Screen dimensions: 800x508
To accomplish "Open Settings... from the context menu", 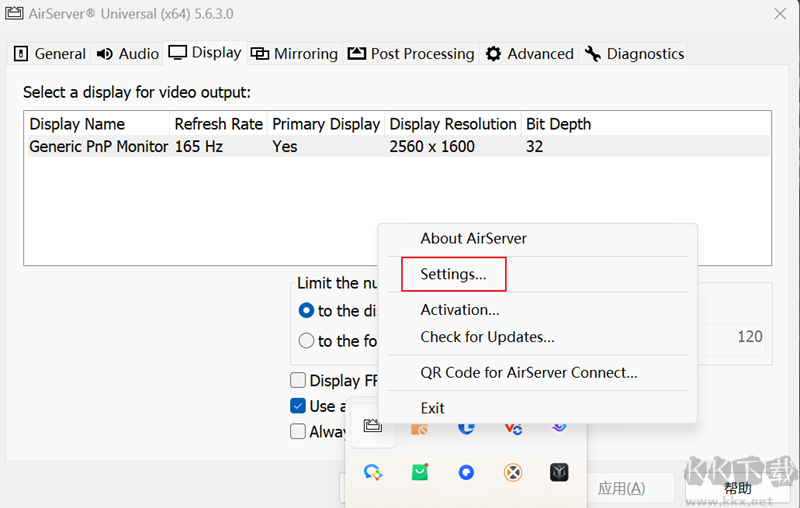I will pyautogui.click(x=453, y=274).
